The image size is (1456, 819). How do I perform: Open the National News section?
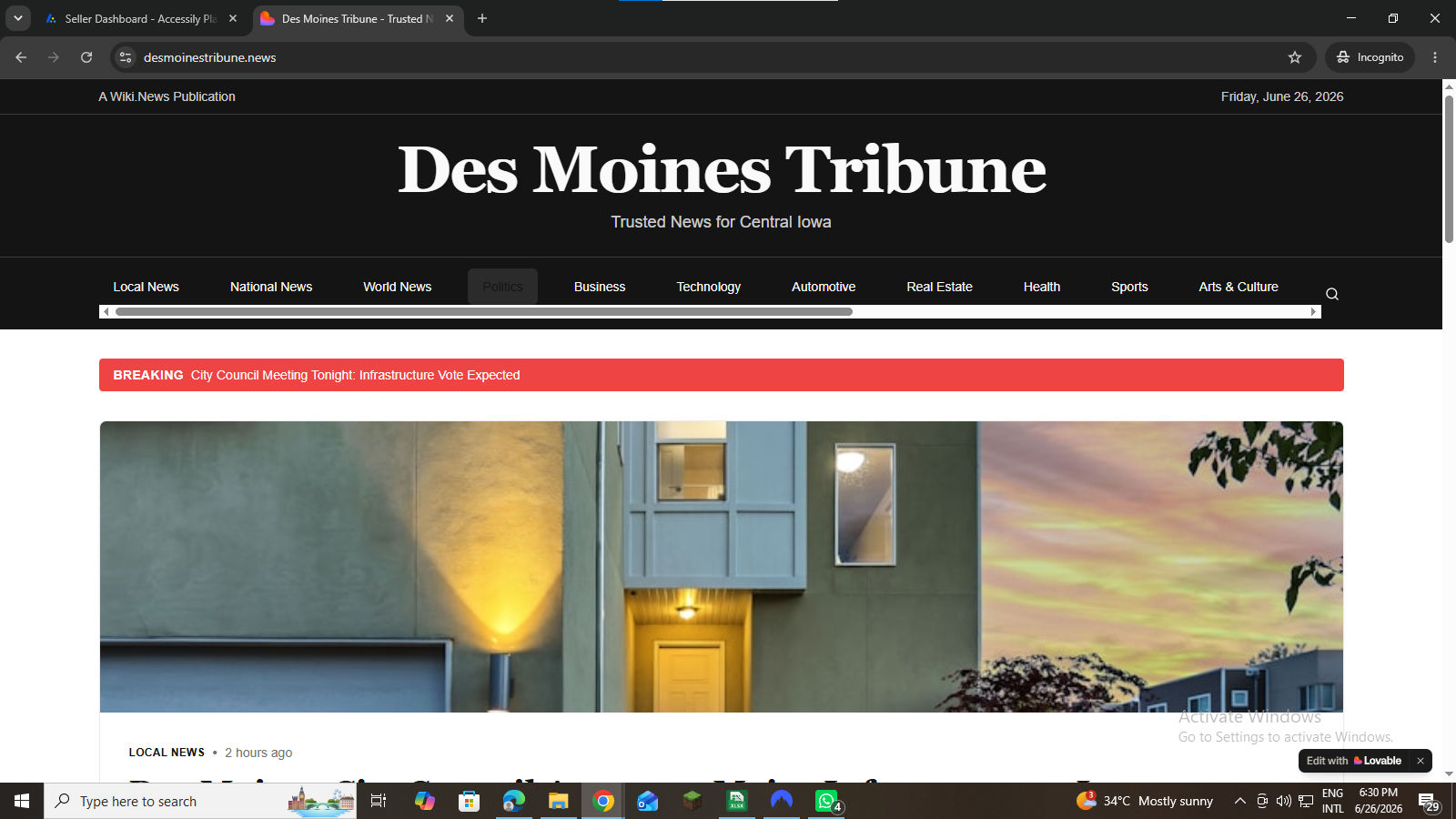pos(271,287)
